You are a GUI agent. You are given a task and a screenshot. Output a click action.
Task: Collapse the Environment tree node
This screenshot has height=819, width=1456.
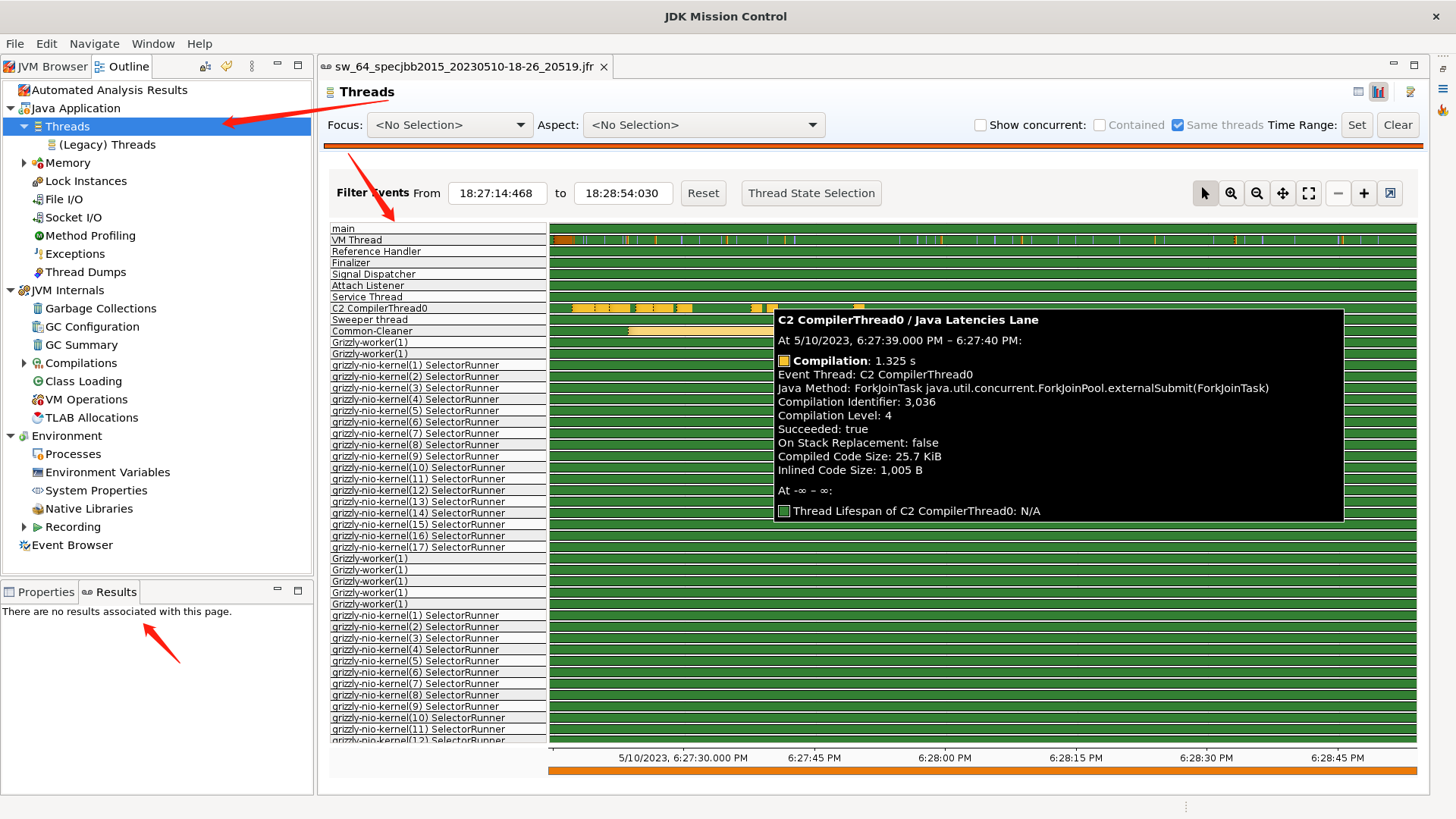coord(11,436)
